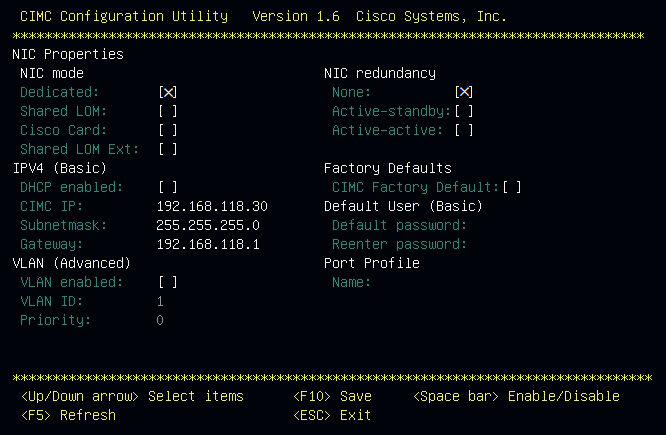Click the VLAN (Advanced) heading

click(71, 263)
